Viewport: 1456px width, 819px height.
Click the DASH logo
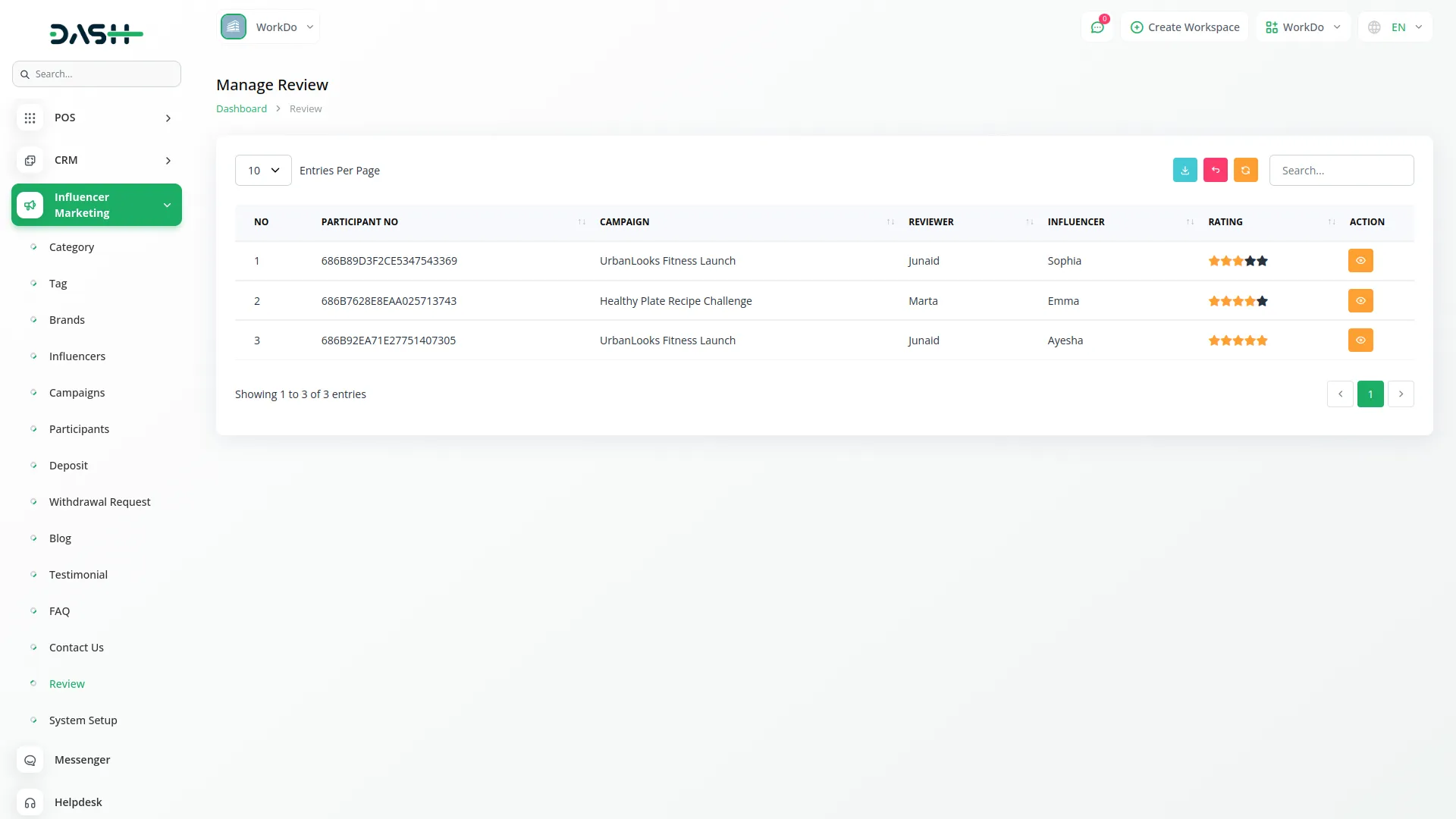[x=96, y=34]
